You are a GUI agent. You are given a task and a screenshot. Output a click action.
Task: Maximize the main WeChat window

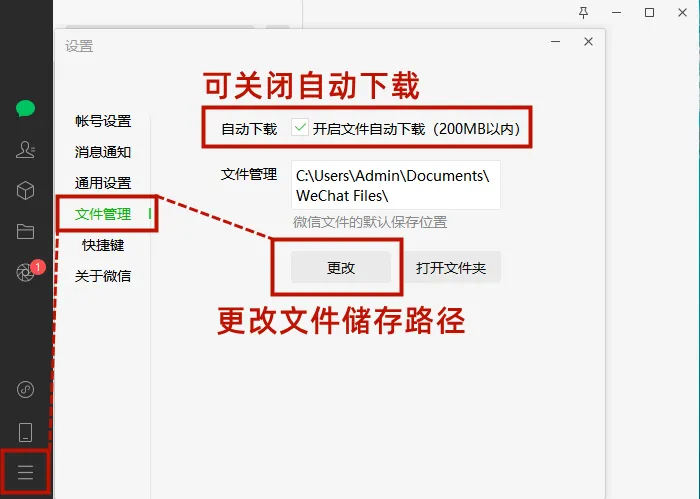point(650,12)
